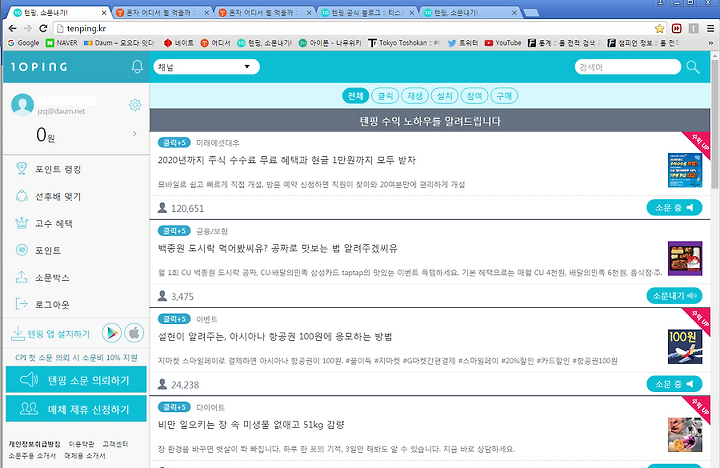Screen dimensions: 720x468
Task: Select the 전체 filter tab
Action: [x=355, y=96]
